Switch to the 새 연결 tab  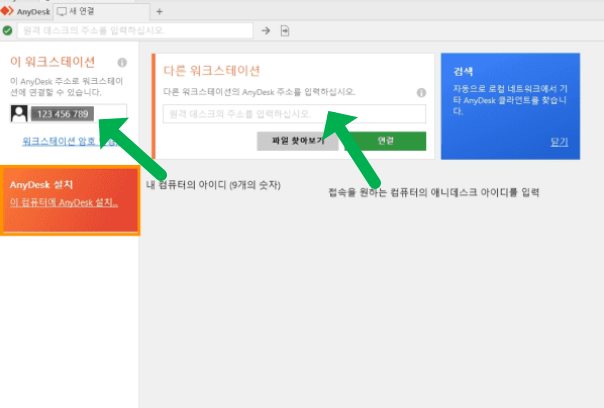point(101,12)
